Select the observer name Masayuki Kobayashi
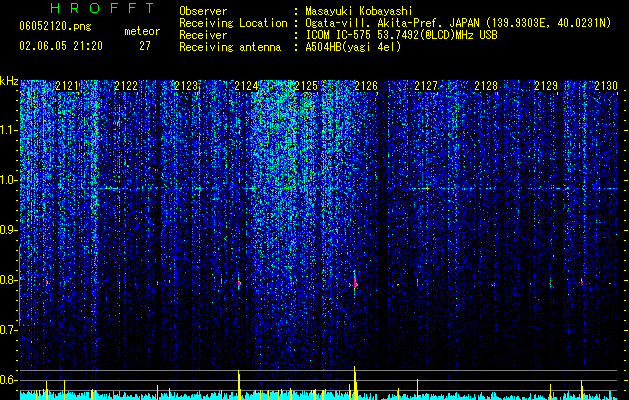The image size is (629, 400). pos(359,11)
